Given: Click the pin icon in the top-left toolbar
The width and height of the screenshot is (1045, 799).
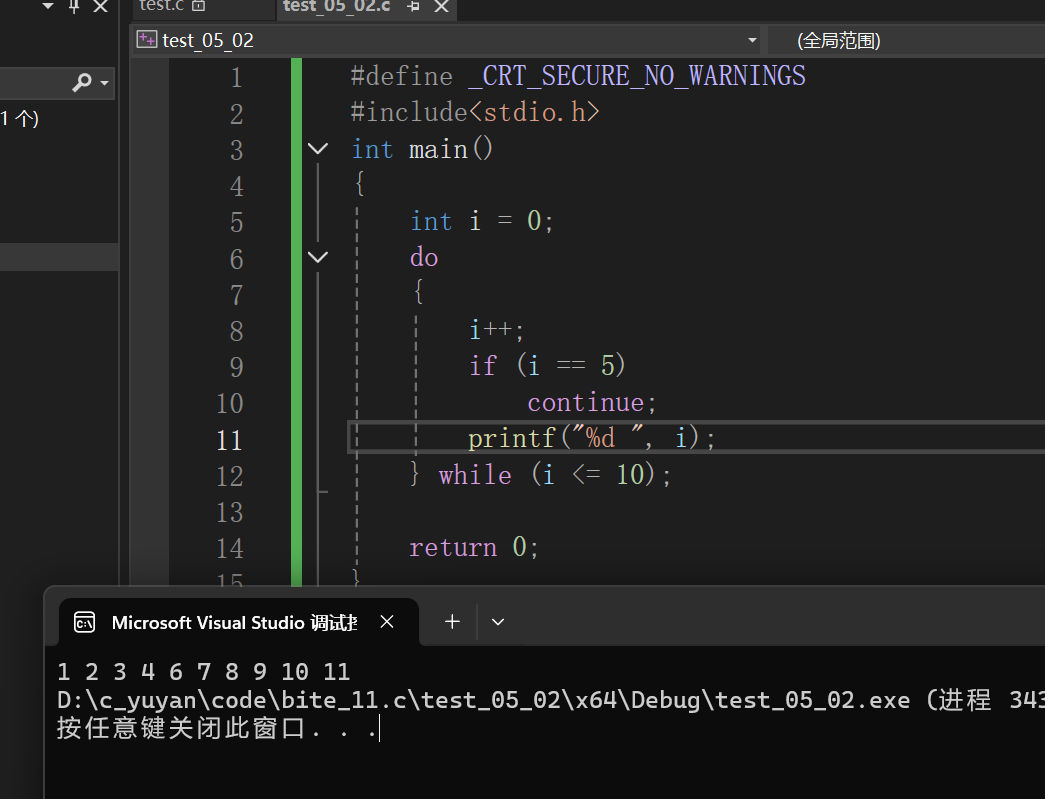Looking at the screenshot, I should click(x=72, y=6).
